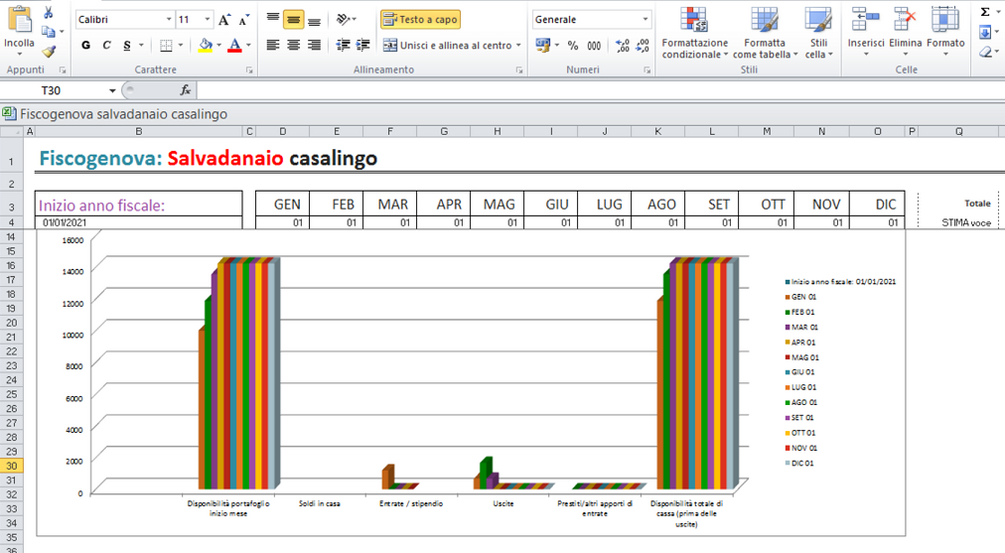Increase font size with the large A
This screenshot has height=553, width=1005.
(224, 20)
